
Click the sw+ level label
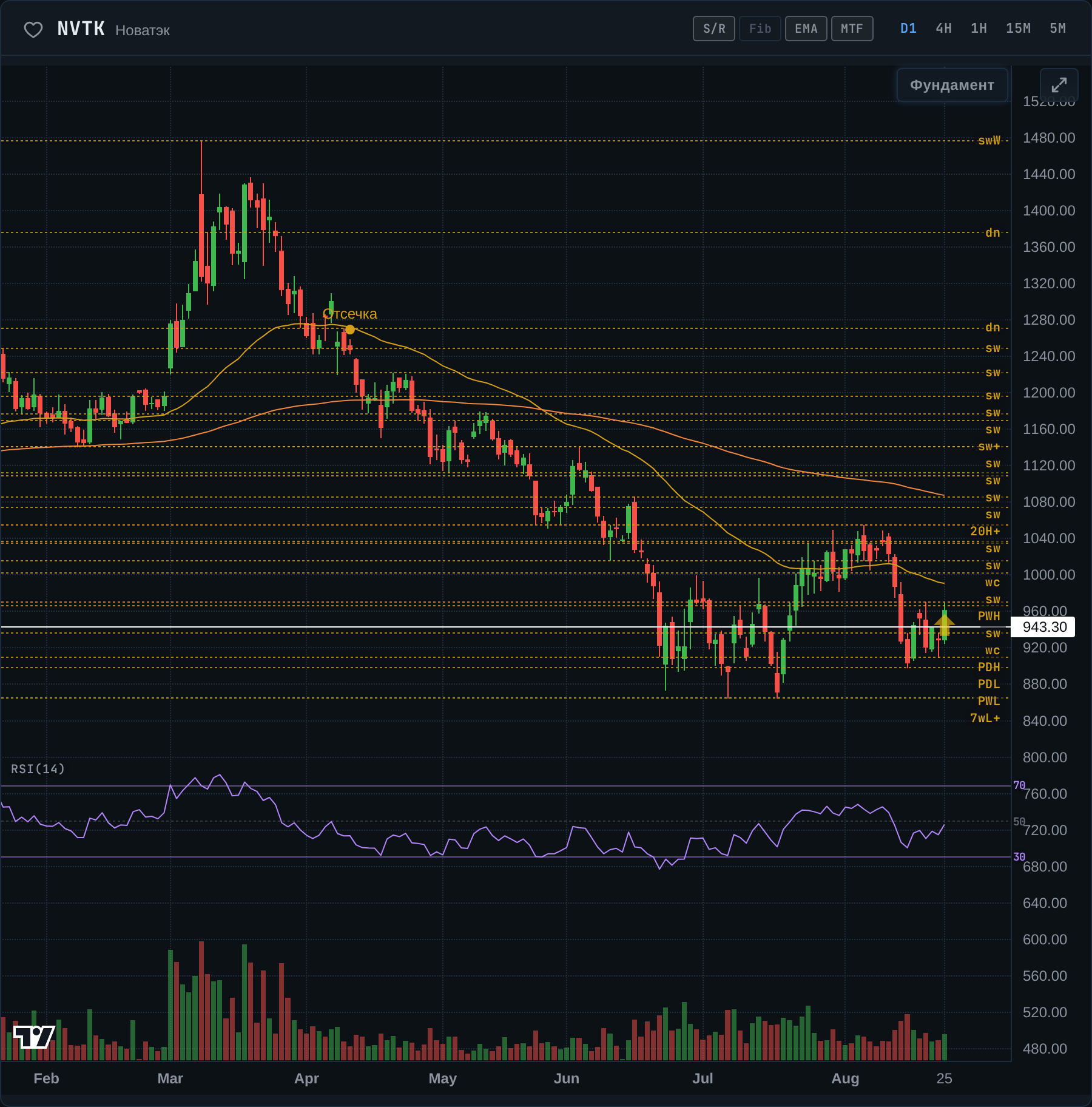[989, 447]
